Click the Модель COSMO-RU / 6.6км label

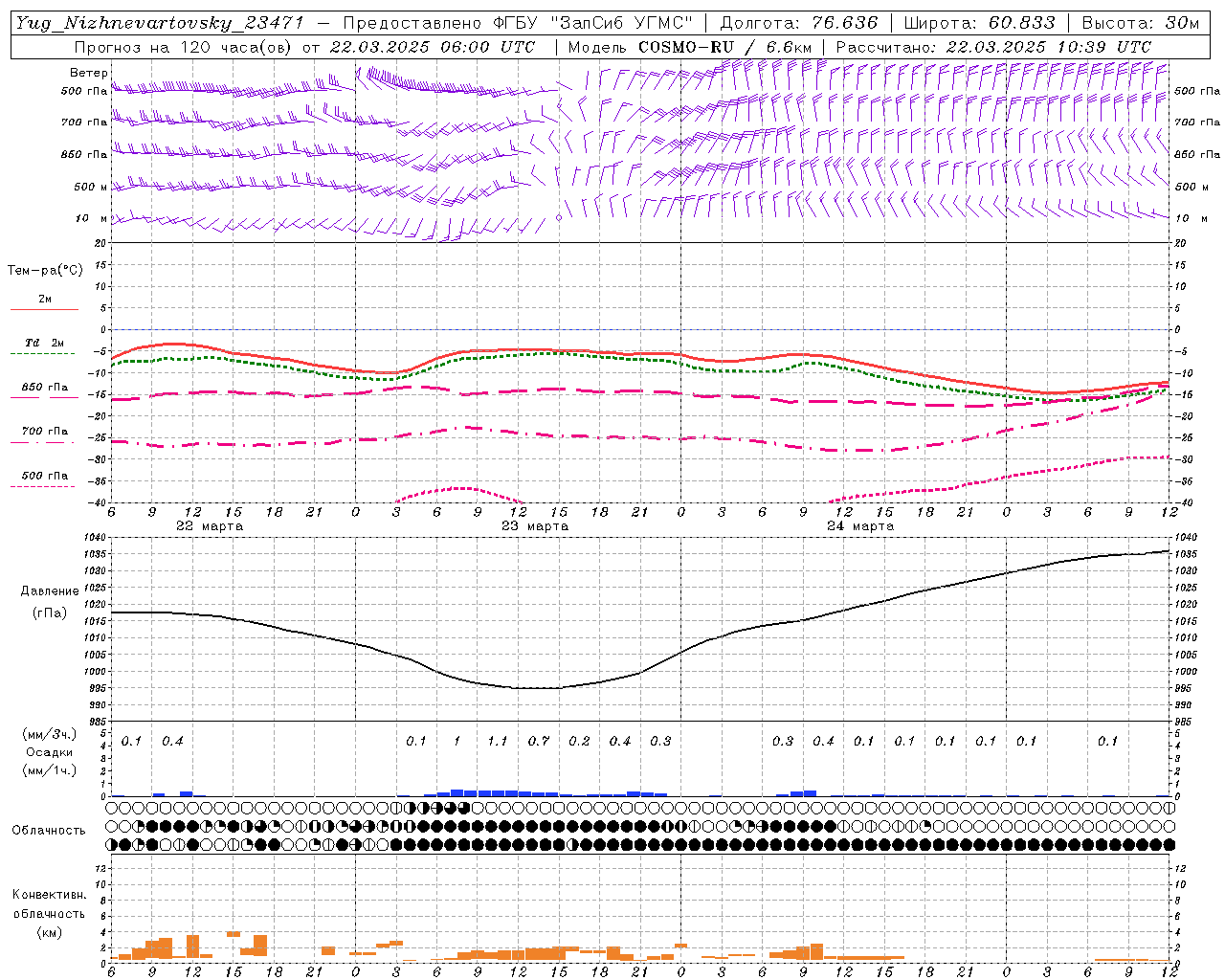coord(690,47)
